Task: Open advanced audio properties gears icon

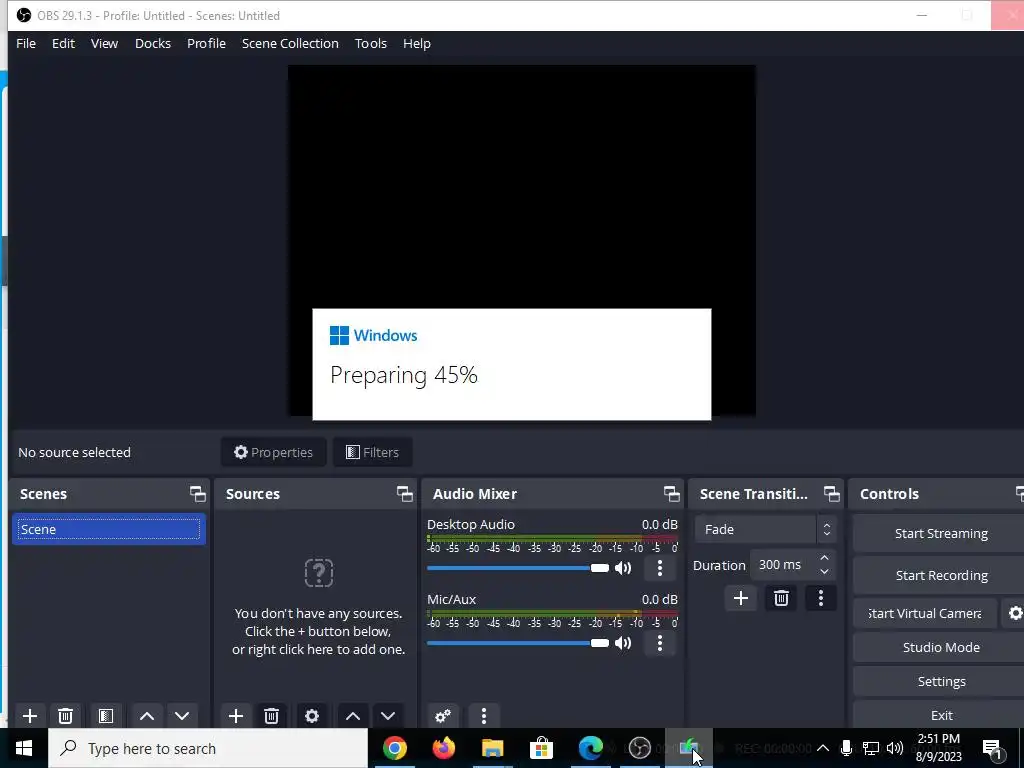Action: pos(443,716)
